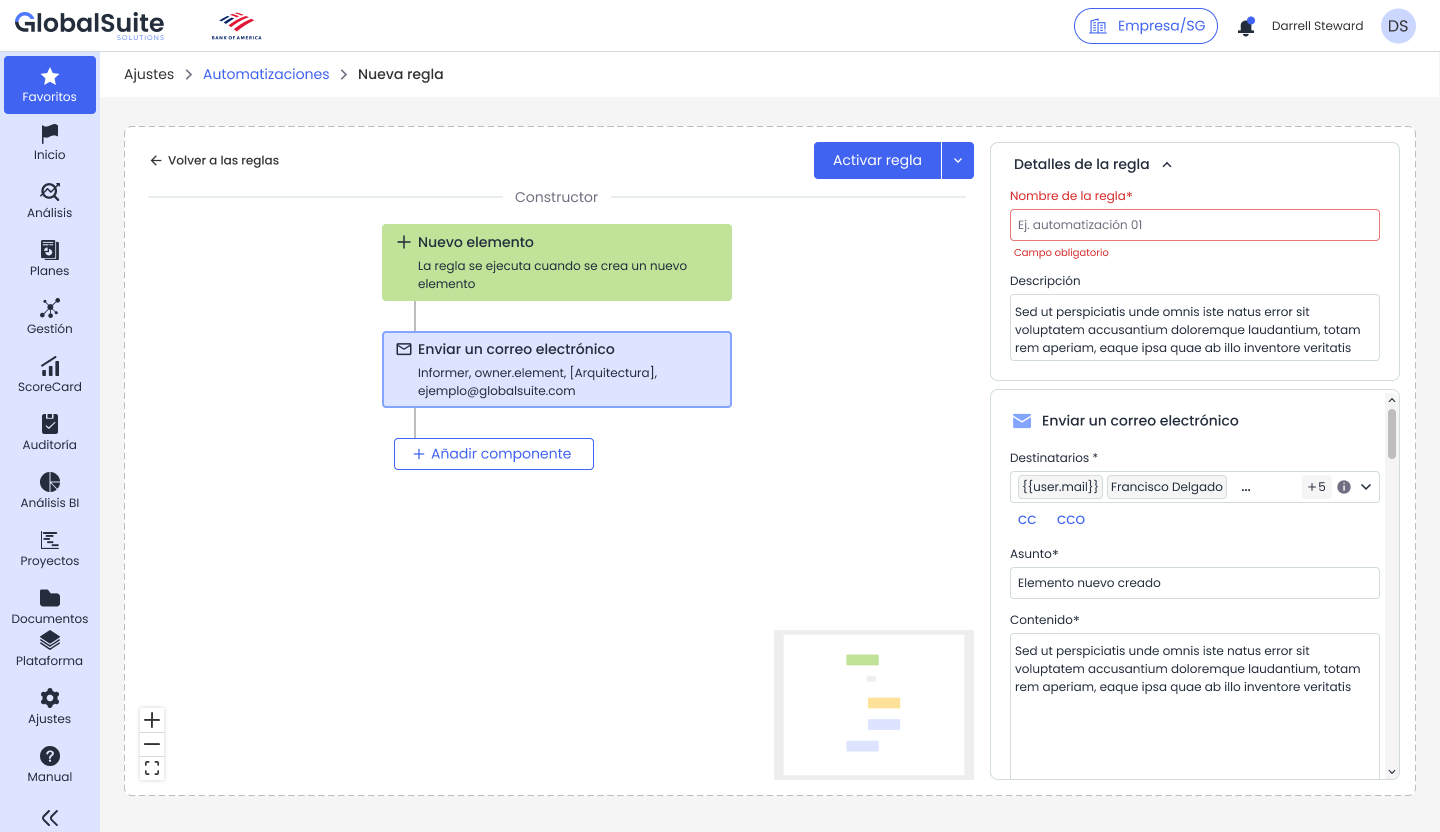Open Favoritos in the sidebar
Viewport: 1440px width, 832px height.
(x=50, y=85)
